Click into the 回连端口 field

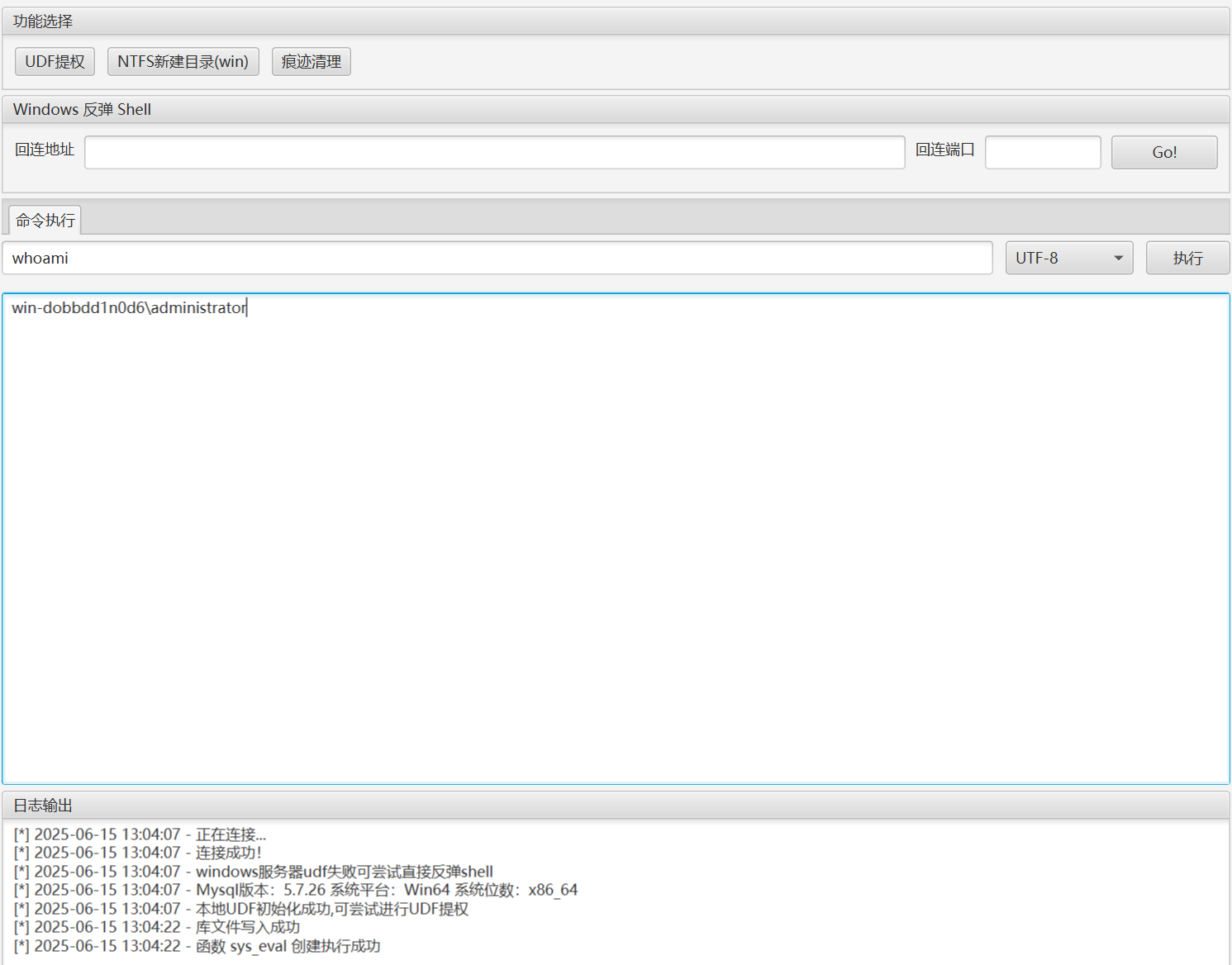(x=1042, y=153)
